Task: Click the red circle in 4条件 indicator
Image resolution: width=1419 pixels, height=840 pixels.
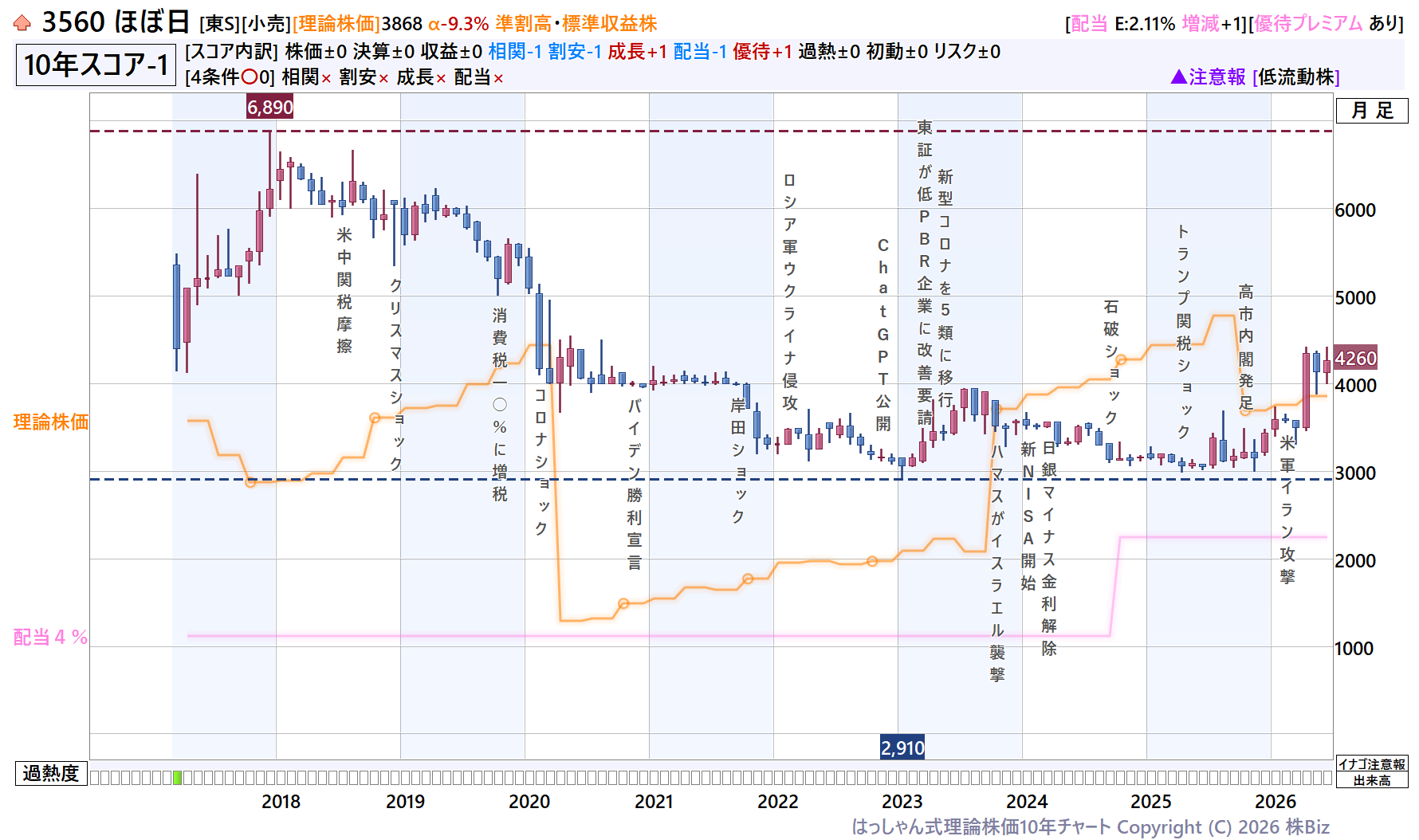Action: pyautogui.click(x=248, y=78)
